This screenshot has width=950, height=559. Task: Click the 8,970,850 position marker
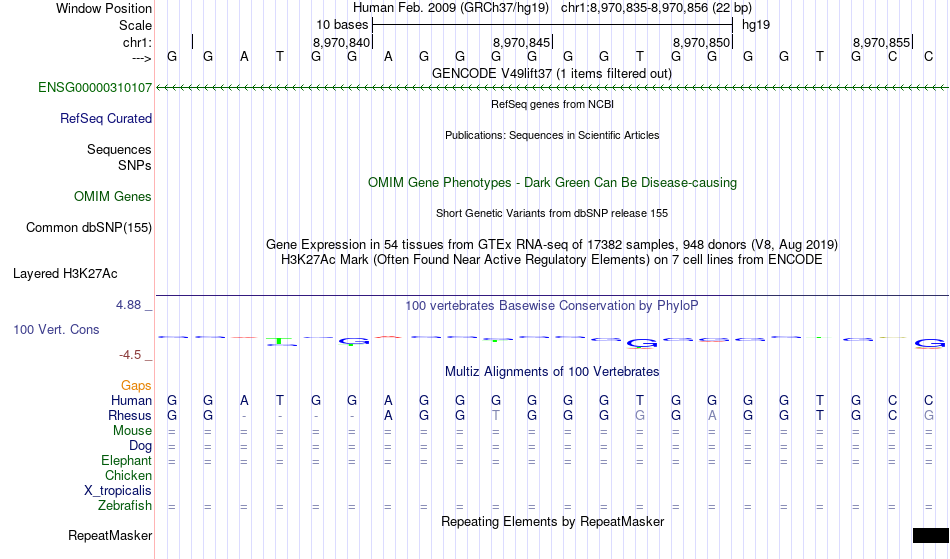coord(702,42)
